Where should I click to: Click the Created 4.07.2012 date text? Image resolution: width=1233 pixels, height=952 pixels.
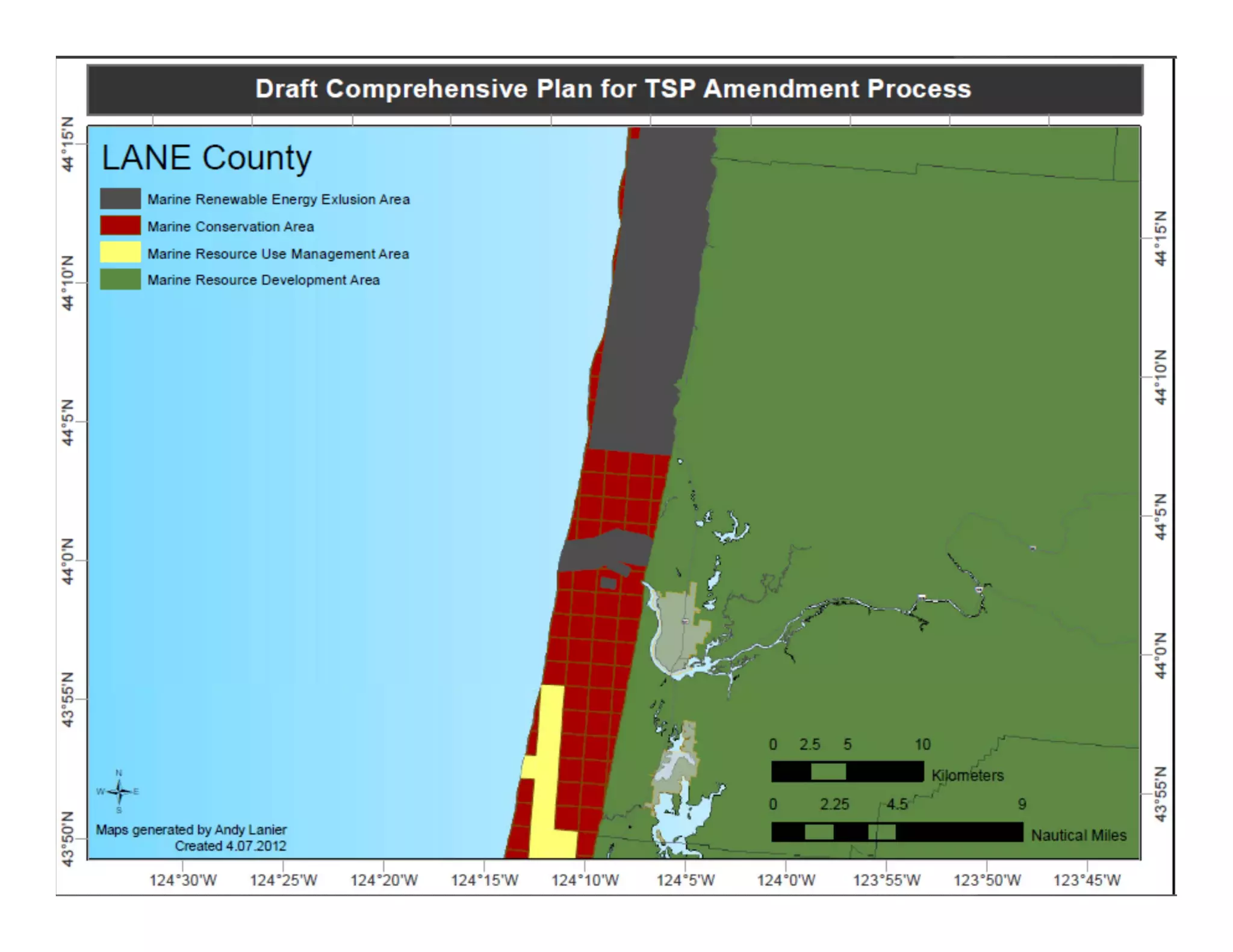[x=230, y=846]
